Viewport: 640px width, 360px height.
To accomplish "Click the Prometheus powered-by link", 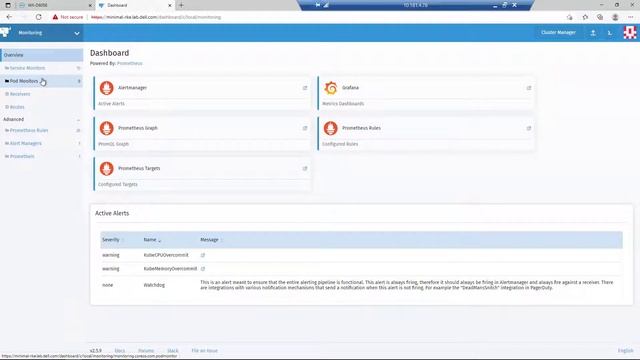I will click(x=129, y=63).
